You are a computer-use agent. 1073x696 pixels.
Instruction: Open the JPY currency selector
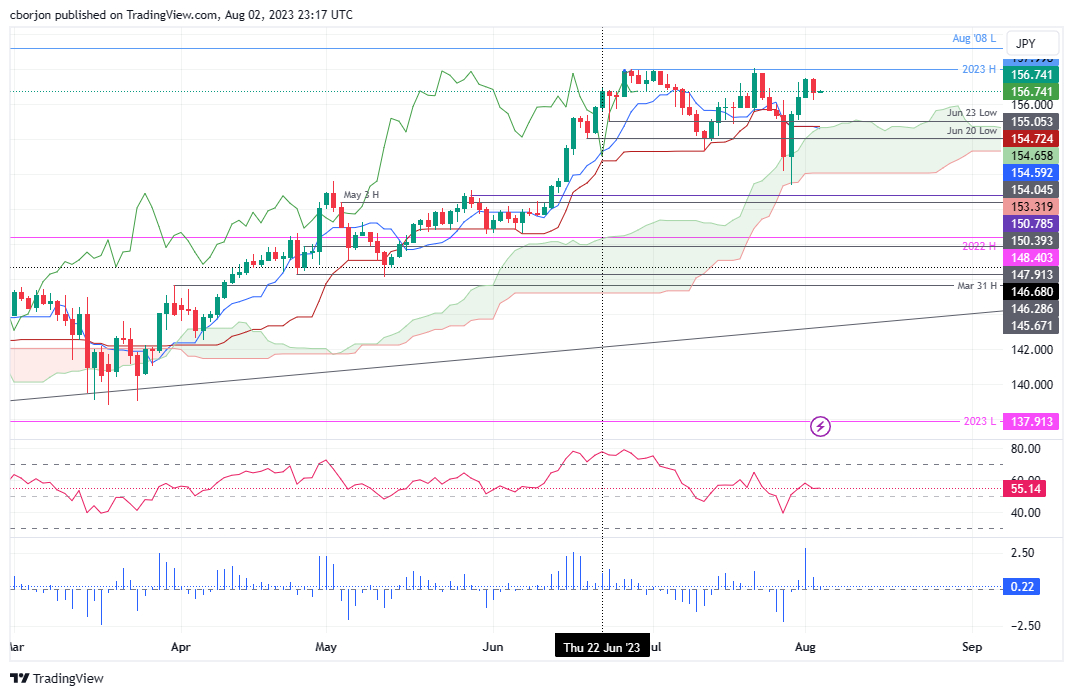(1025, 44)
